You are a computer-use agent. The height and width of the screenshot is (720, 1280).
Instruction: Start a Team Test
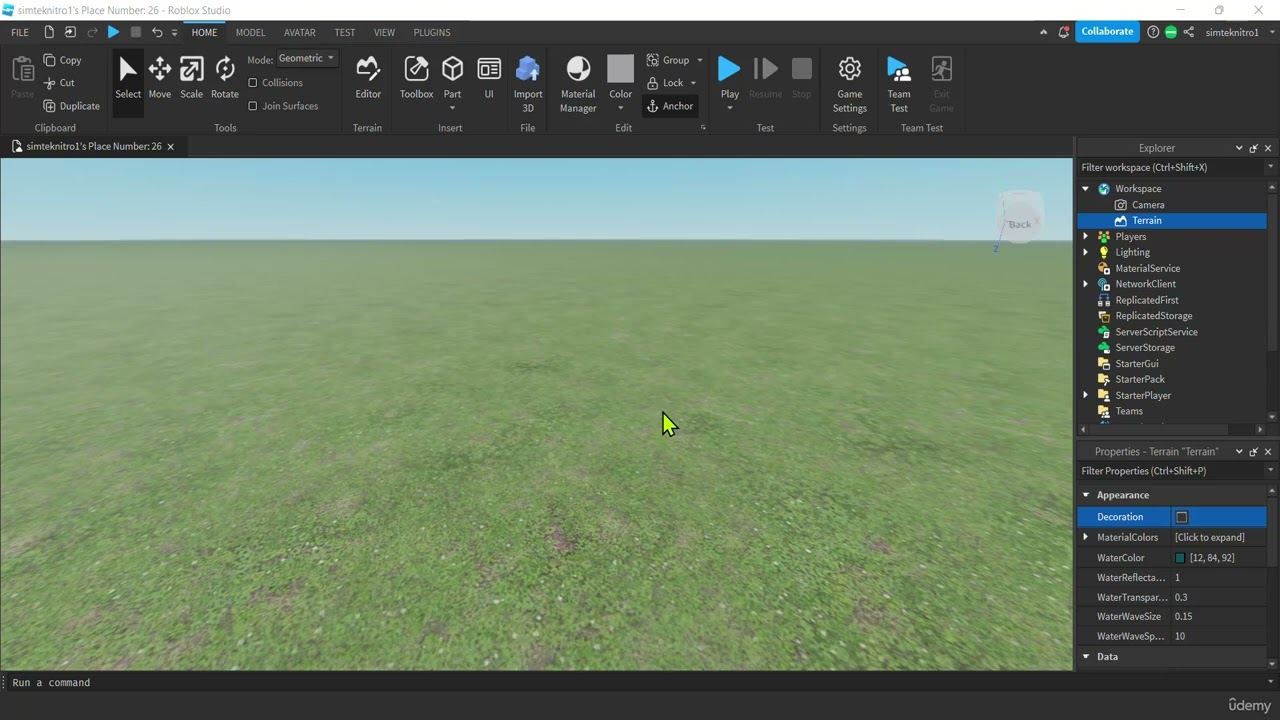pyautogui.click(x=899, y=84)
